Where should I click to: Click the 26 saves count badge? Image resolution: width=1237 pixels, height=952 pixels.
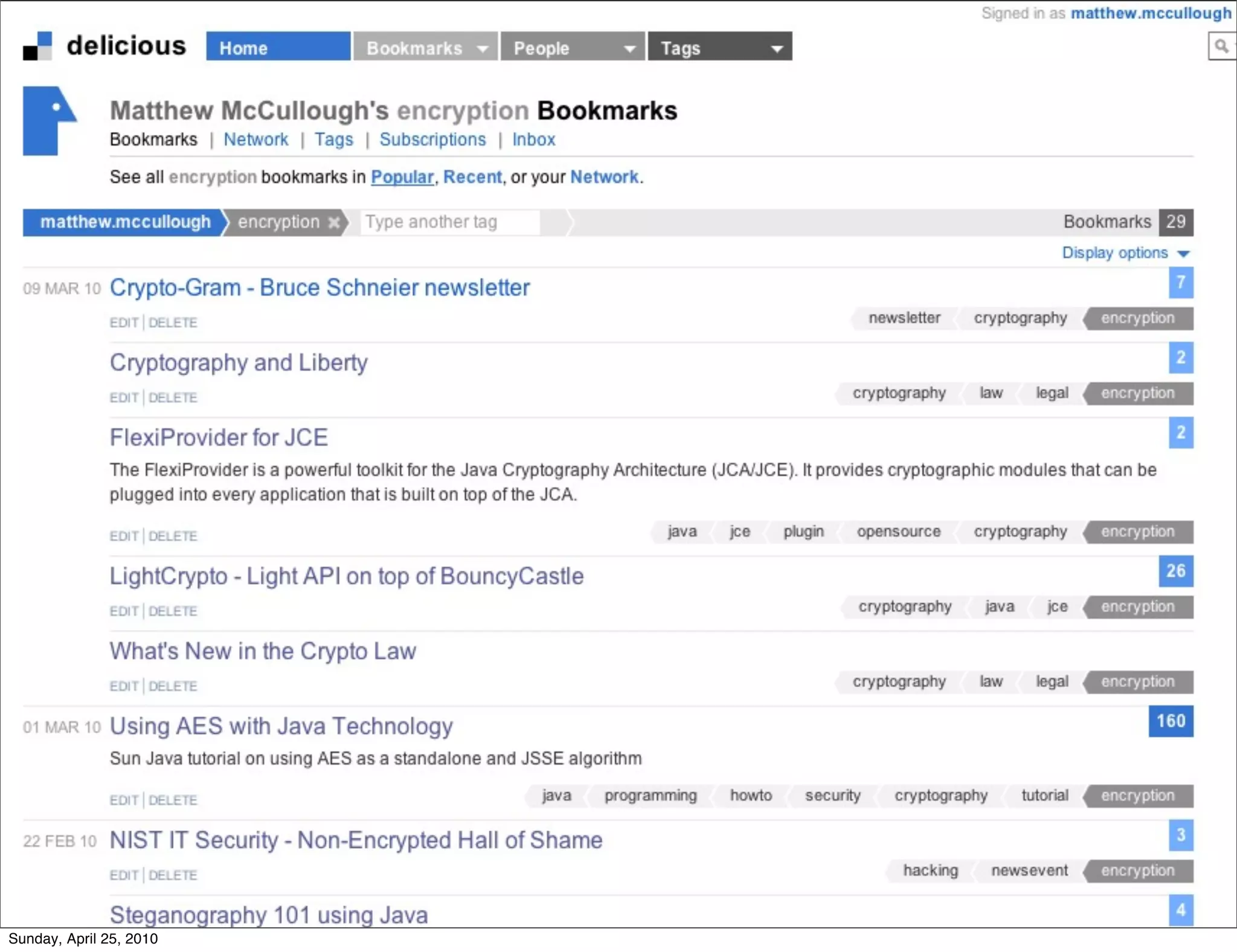pos(1175,571)
